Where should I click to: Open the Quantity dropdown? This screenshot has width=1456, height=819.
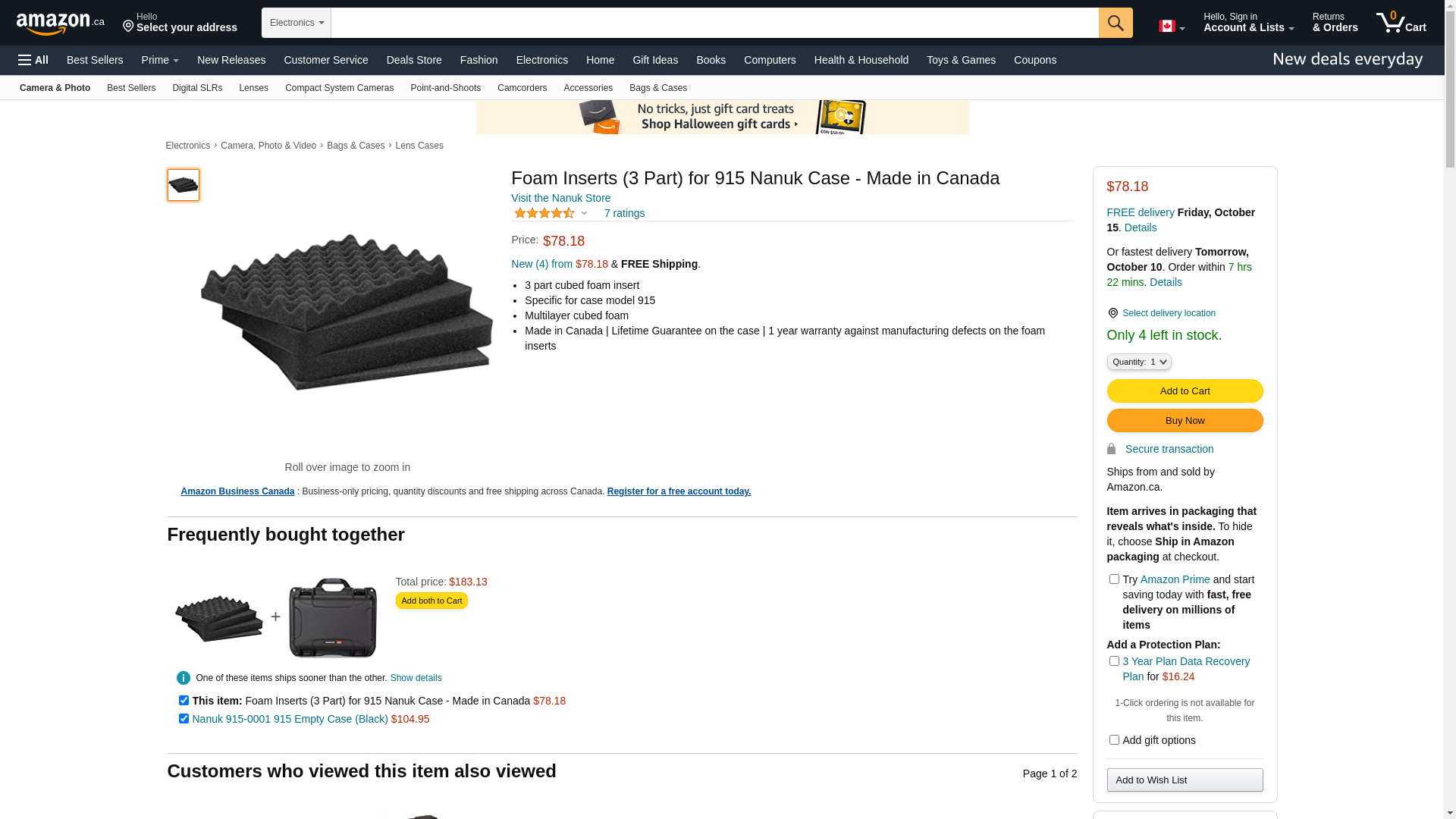(x=1138, y=362)
